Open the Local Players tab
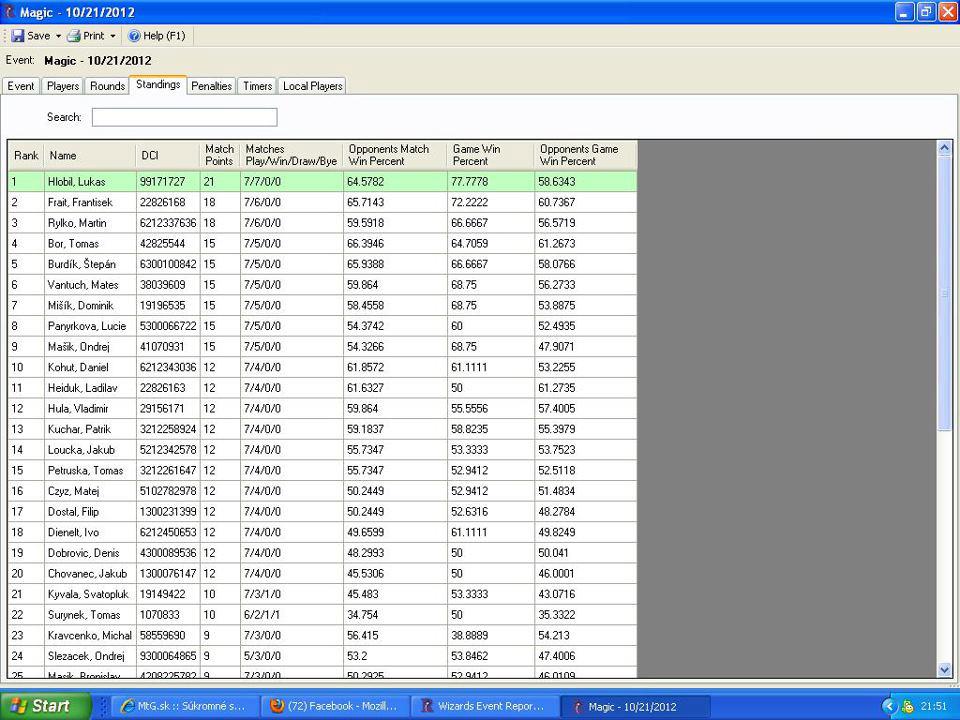The height and width of the screenshot is (720, 960). [312, 86]
